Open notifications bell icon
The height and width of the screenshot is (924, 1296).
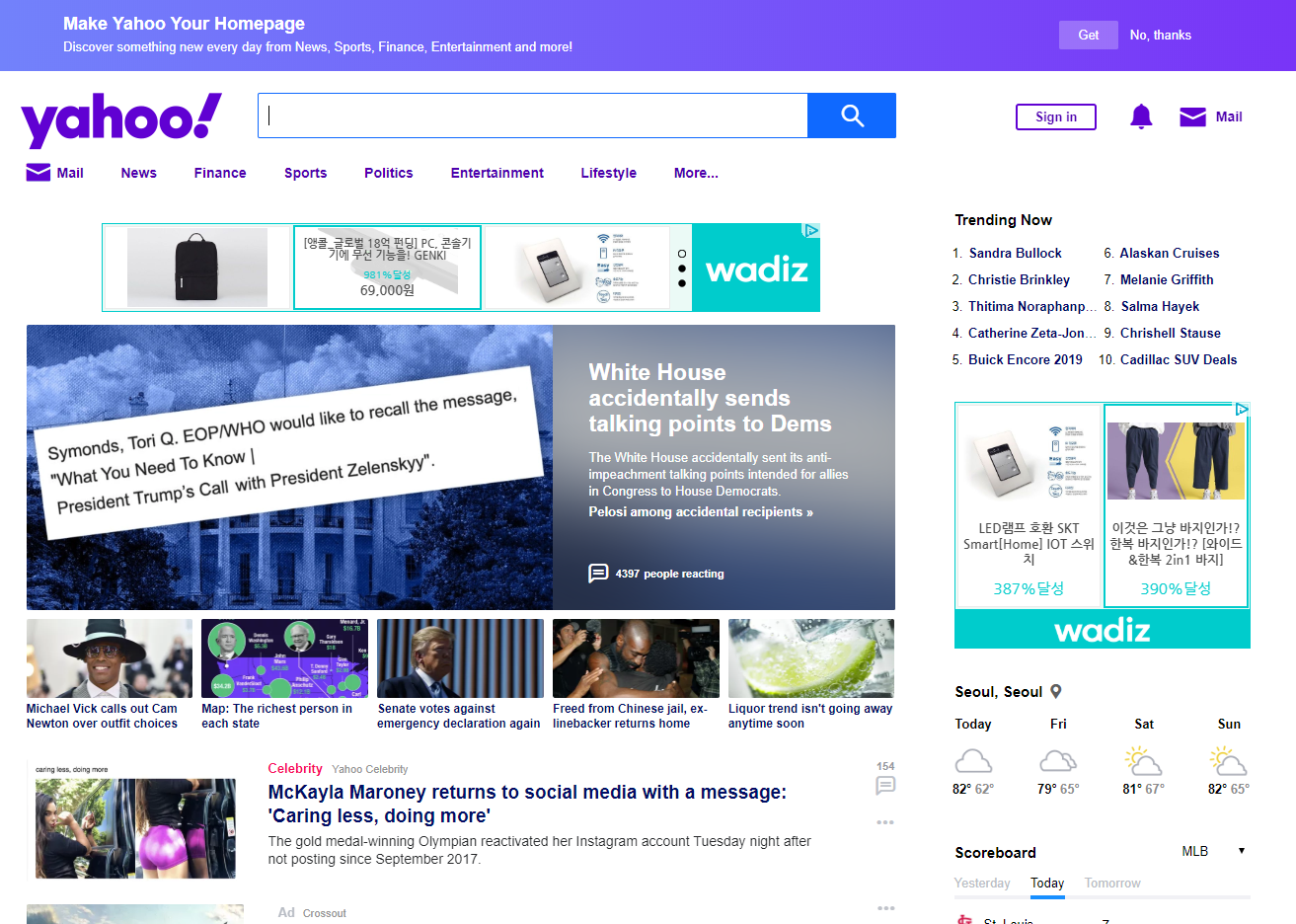coord(1141,116)
